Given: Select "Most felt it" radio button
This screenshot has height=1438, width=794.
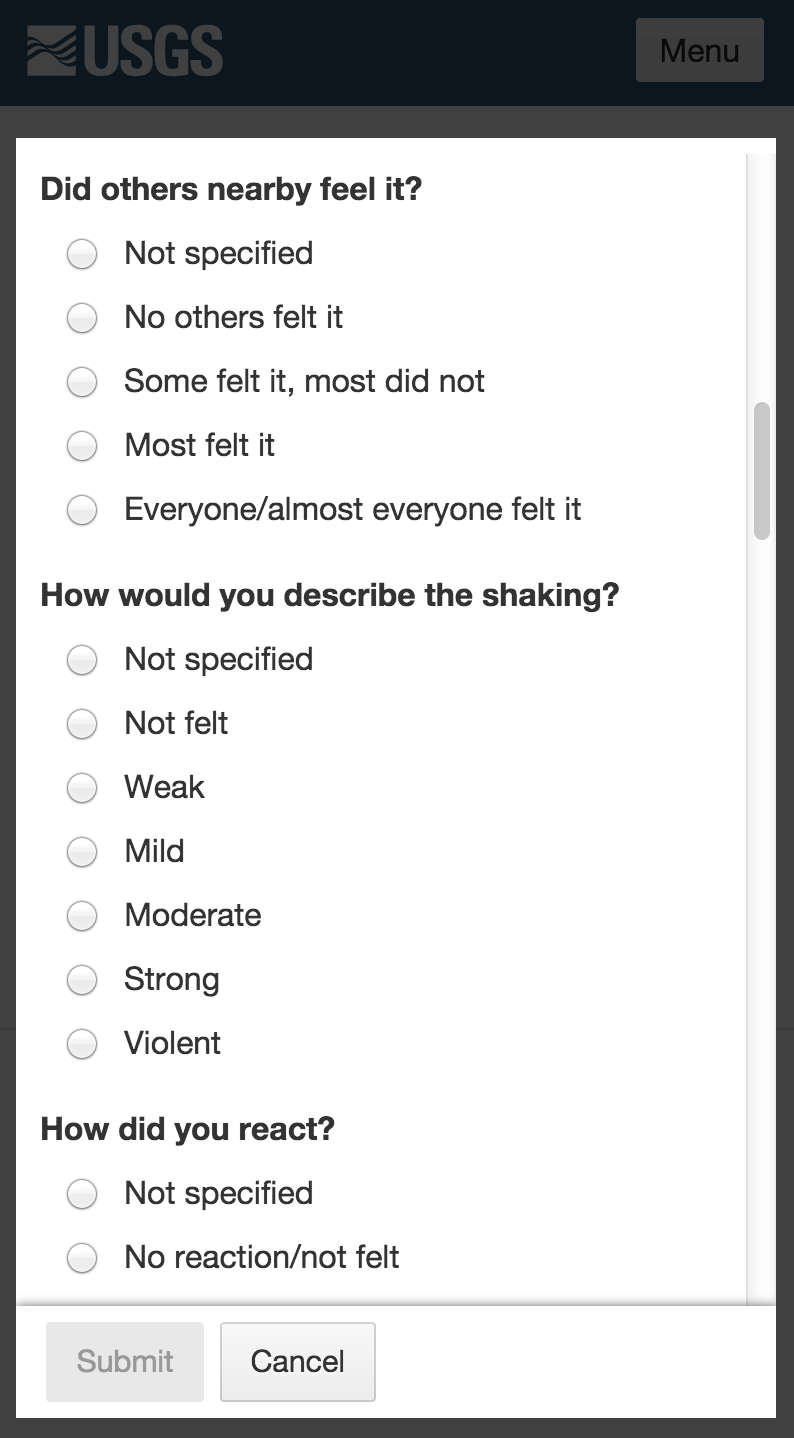Looking at the screenshot, I should click(x=82, y=446).
